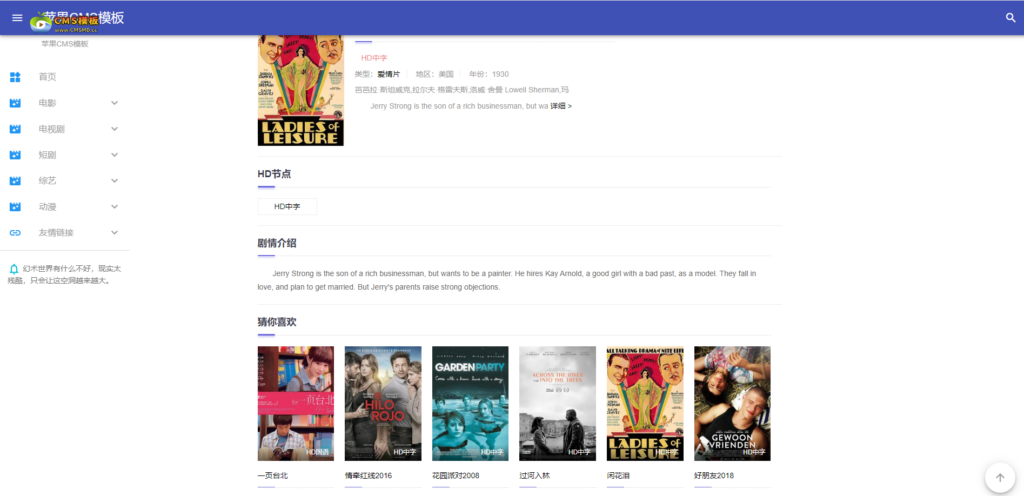Click the Across the River poster thumbnail

click(x=558, y=403)
